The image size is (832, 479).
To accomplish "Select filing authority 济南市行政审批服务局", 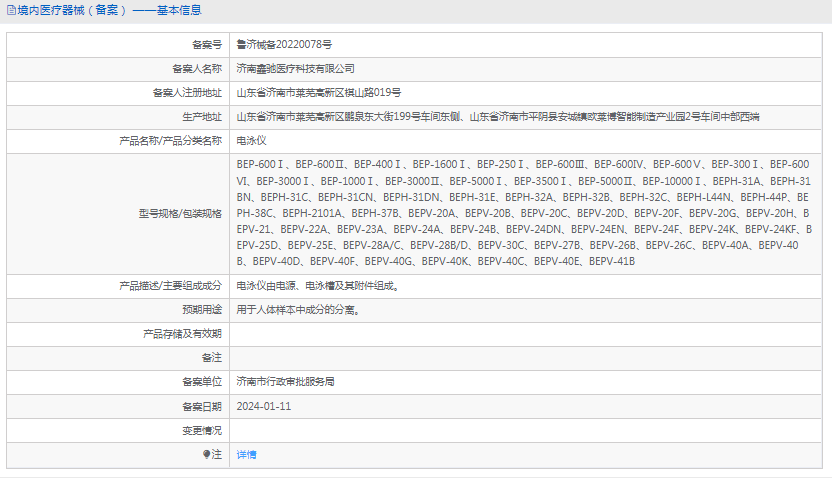I will [x=285, y=381].
